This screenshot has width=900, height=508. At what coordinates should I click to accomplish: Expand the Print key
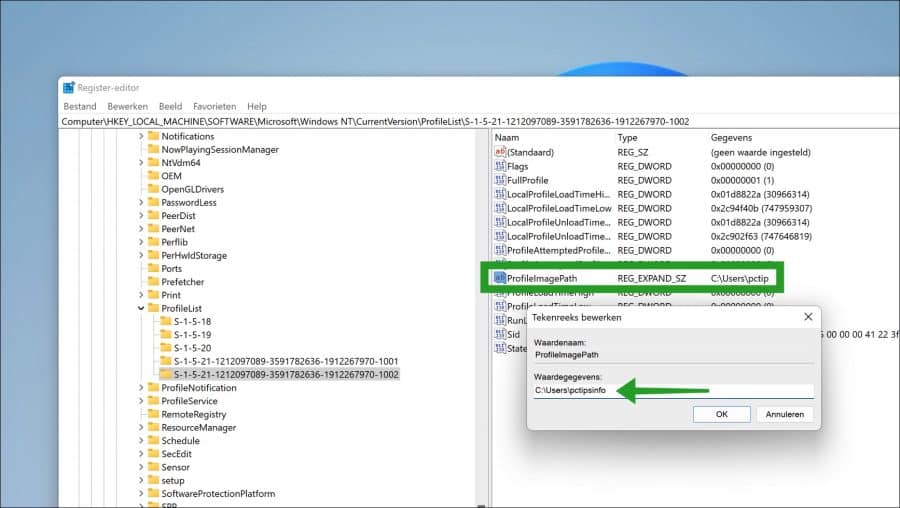pyautogui.click(x=141, y=295)
